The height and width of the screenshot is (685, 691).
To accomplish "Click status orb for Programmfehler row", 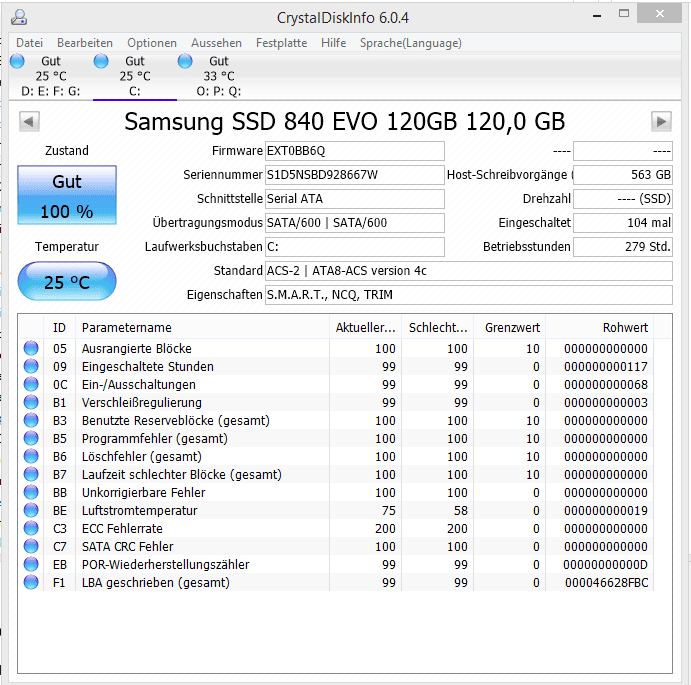I will 31,439.
